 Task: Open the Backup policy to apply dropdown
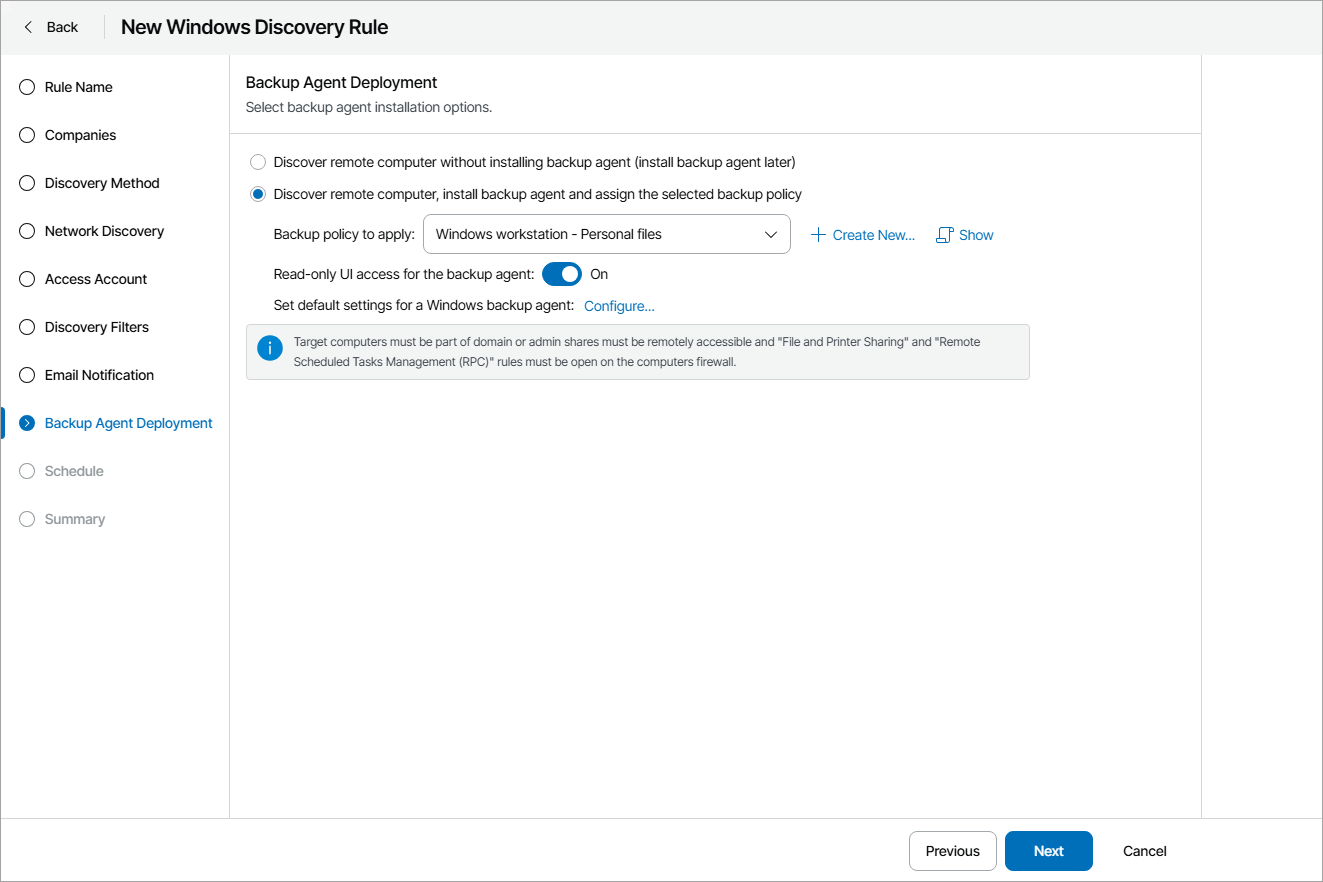pos(771,233)
